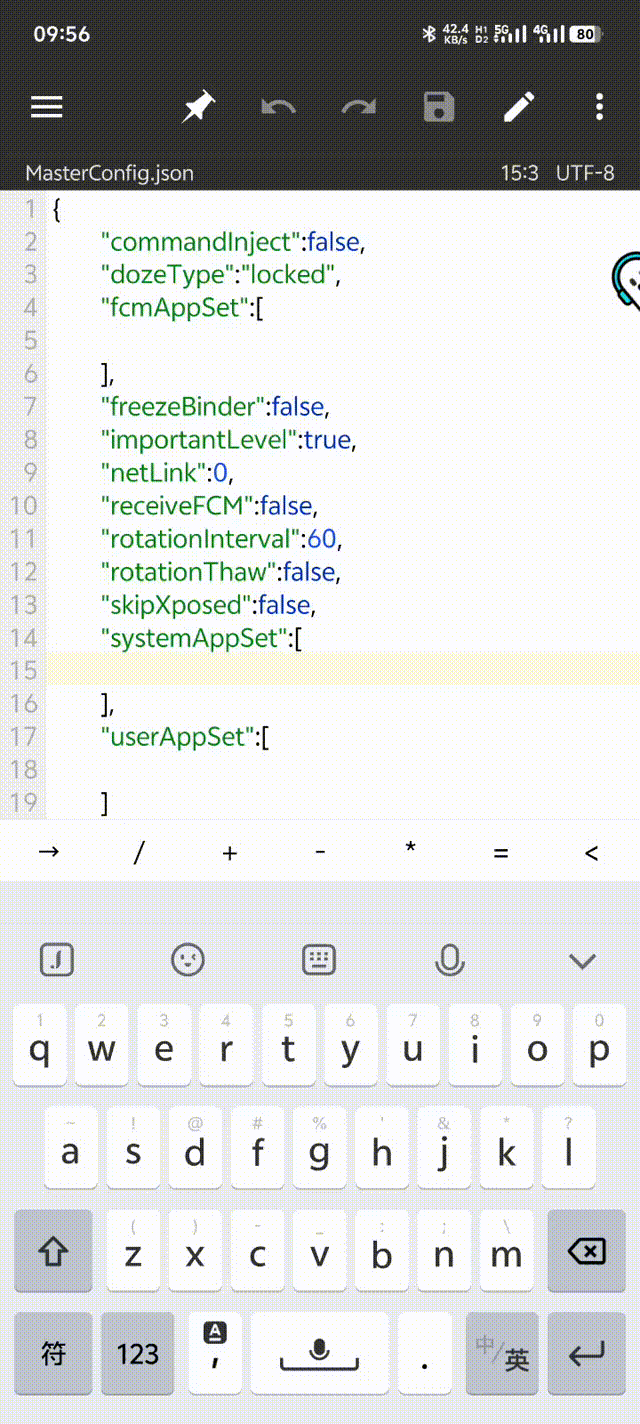This screenshot has height=1424, width=640.
Task: Tap UTF-8 encoding label
Action: point(585,173)
